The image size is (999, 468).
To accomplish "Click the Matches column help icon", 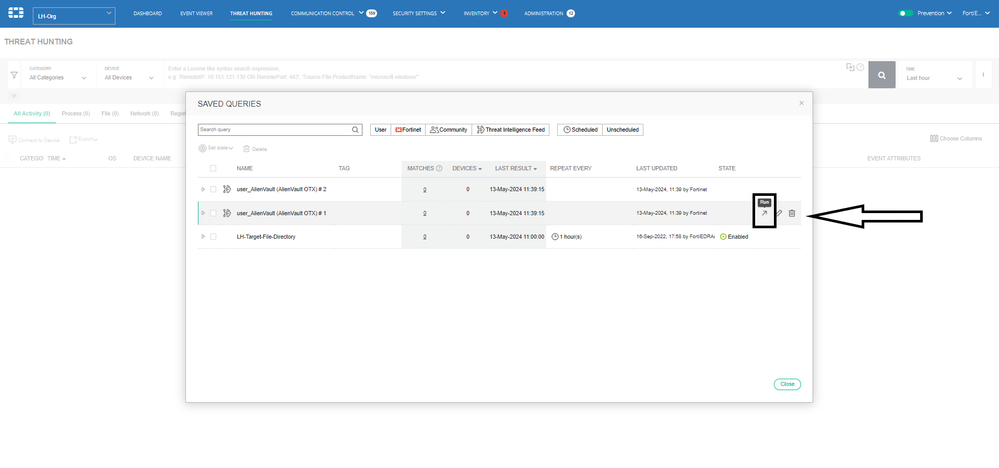I will (439, 168).
